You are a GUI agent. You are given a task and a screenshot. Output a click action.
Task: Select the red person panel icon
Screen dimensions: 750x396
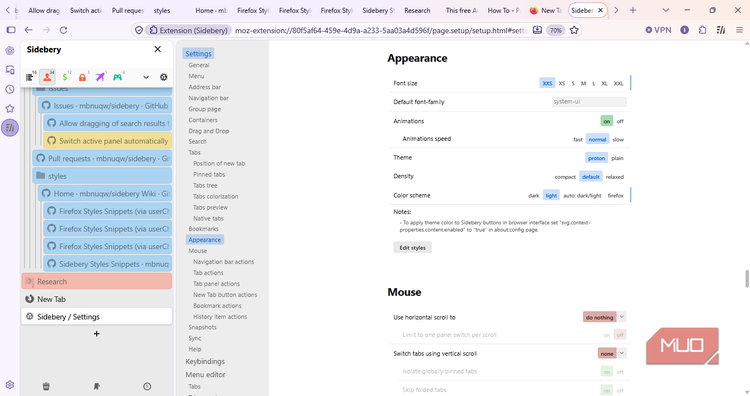[x=47, y=77]
